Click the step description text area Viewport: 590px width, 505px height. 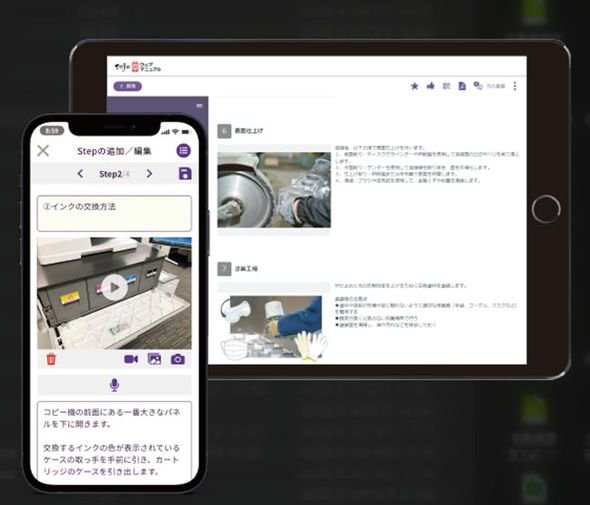tap(114, 442)
